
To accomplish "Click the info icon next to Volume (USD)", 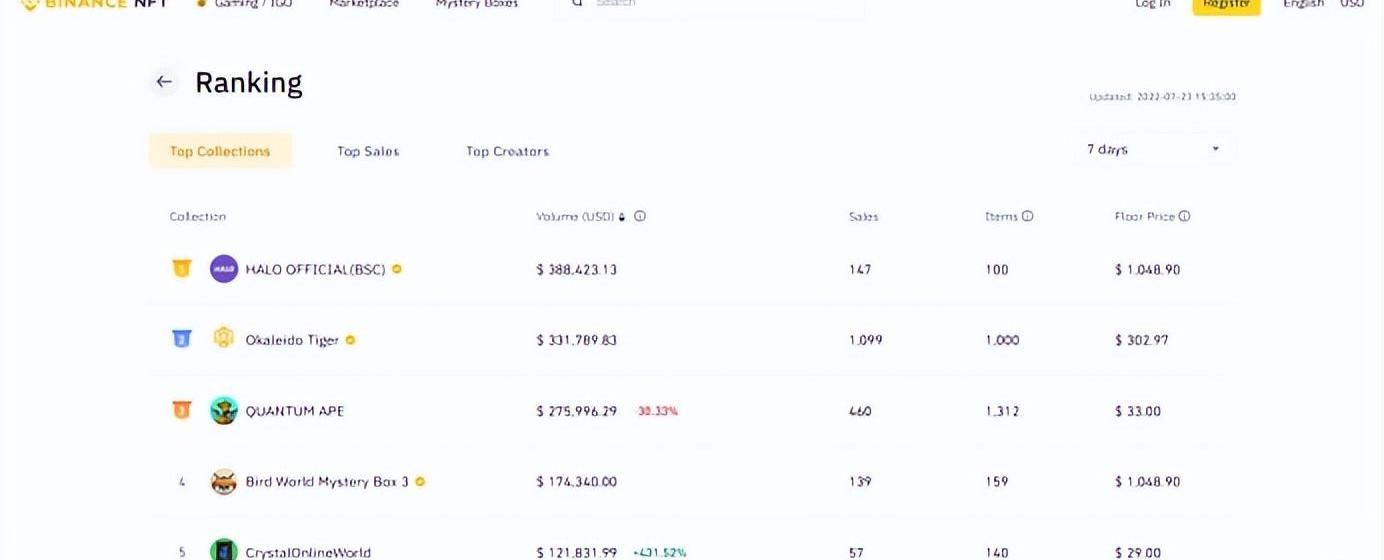I will (x=640, y=216).
